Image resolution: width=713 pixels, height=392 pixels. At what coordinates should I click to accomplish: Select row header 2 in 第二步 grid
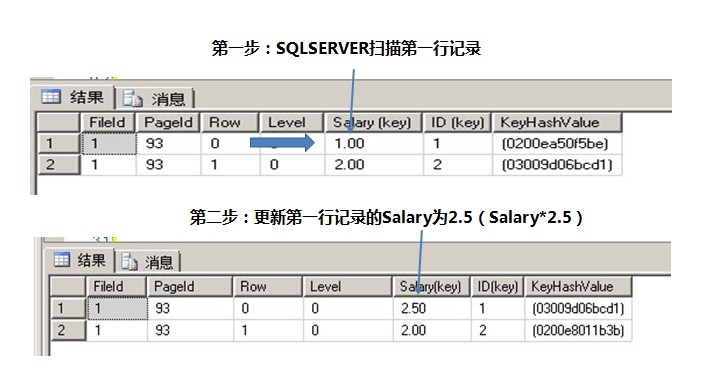(68, 330)
